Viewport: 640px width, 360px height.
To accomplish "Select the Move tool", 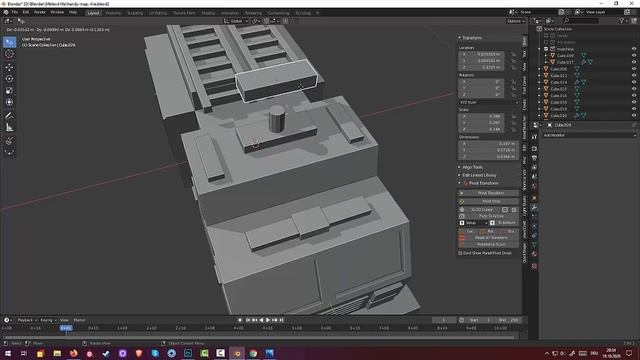I will 9,67.
